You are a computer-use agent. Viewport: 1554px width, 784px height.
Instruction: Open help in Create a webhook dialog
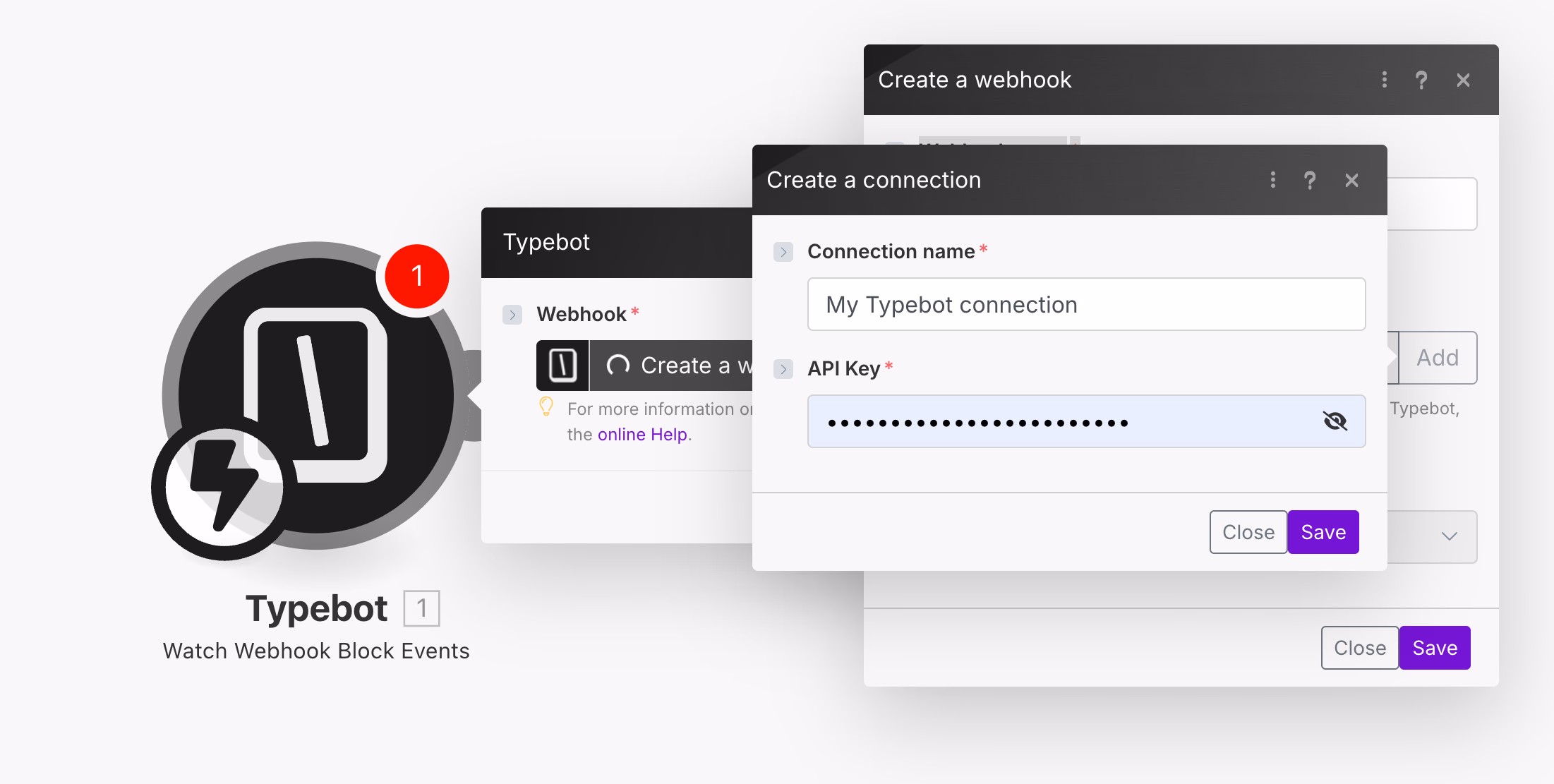click(x=1421, y=80)
